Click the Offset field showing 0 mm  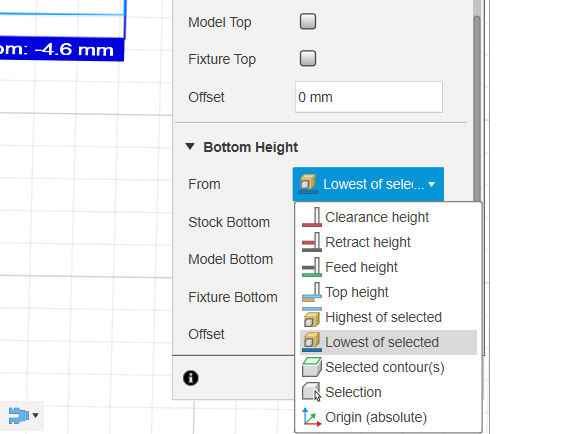[369, 97]
